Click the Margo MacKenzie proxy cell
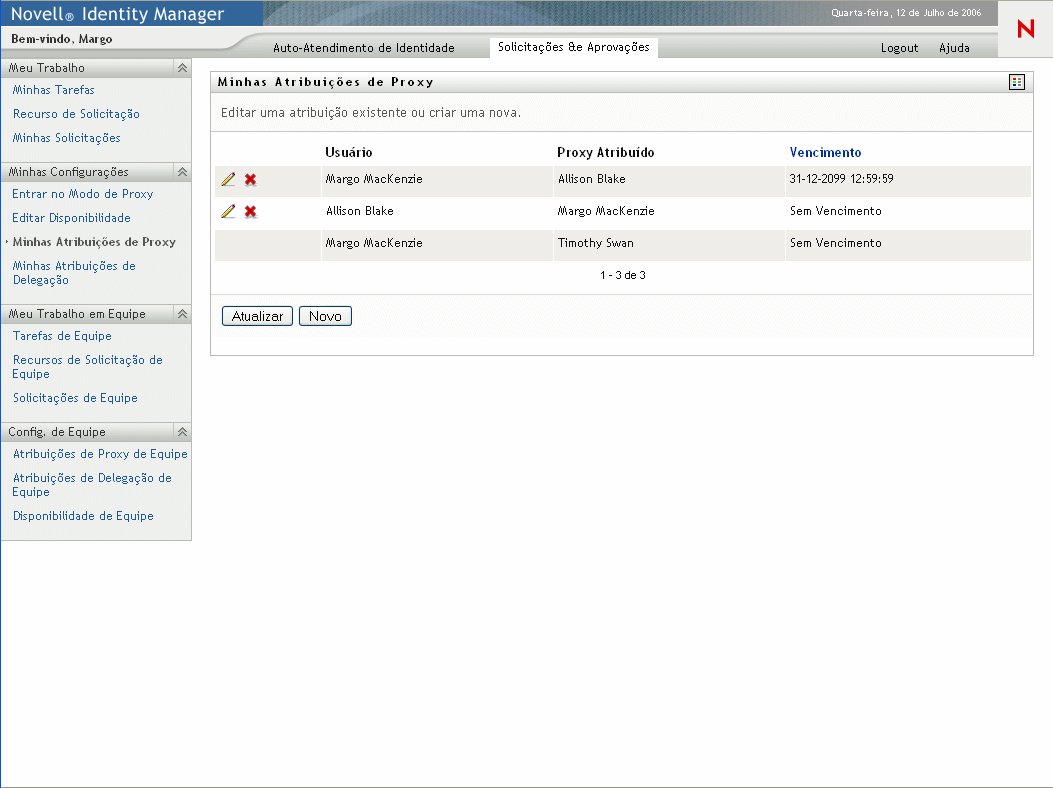This screenshot has width=1053, height=788. (606, 211)
